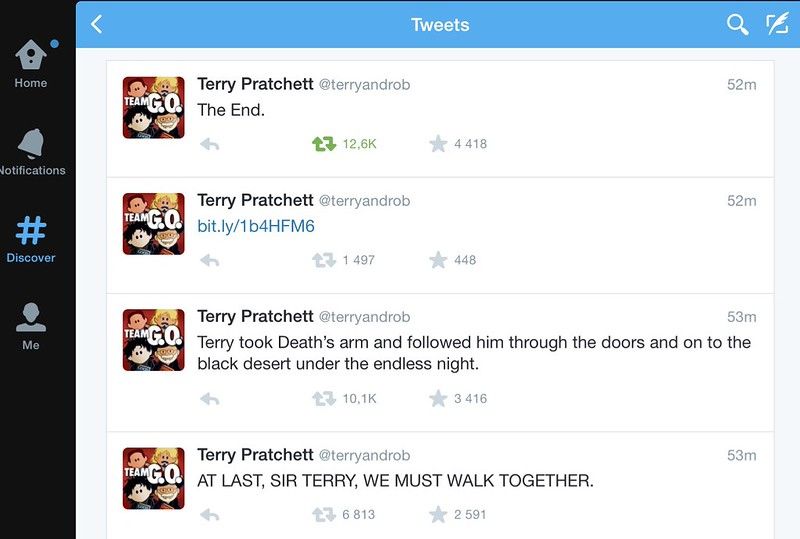800x539 pixels.
Task: Undo retweet on "The End." tweet
Action: (324, 144)
